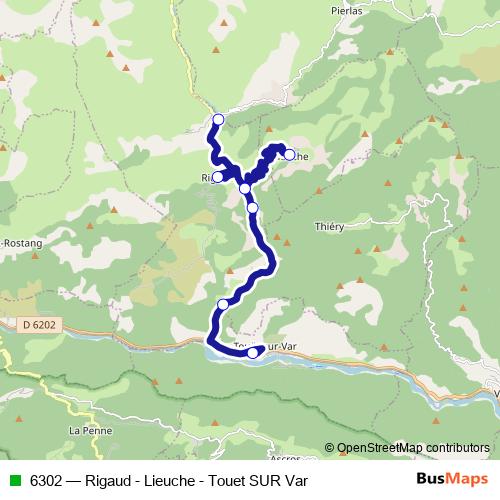Click the Pierlas village label
Image resolution: width=500 pixels, height=500 pixels.
click(347, 11)
